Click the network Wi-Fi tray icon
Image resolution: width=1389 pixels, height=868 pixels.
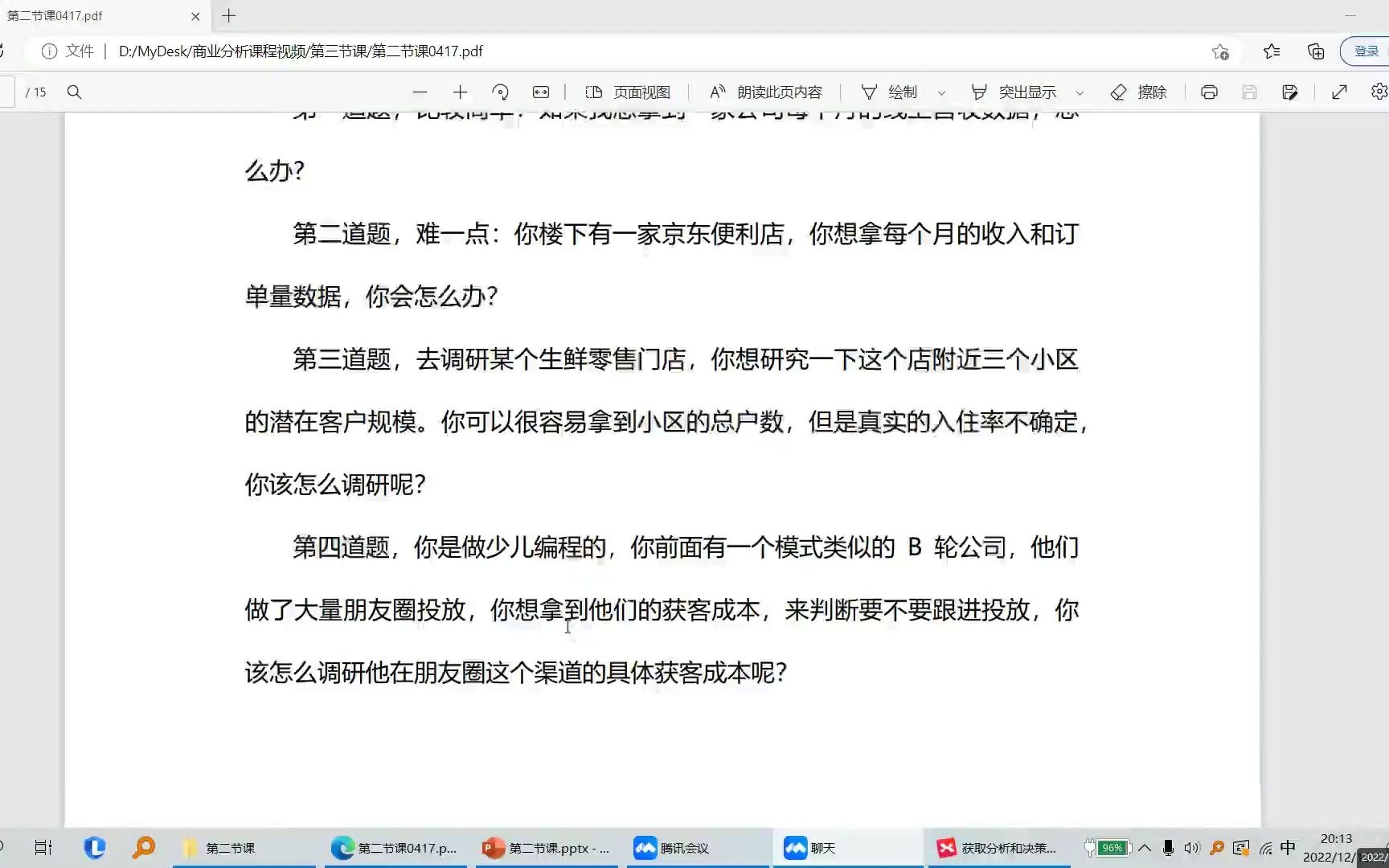pos(1265,848)
